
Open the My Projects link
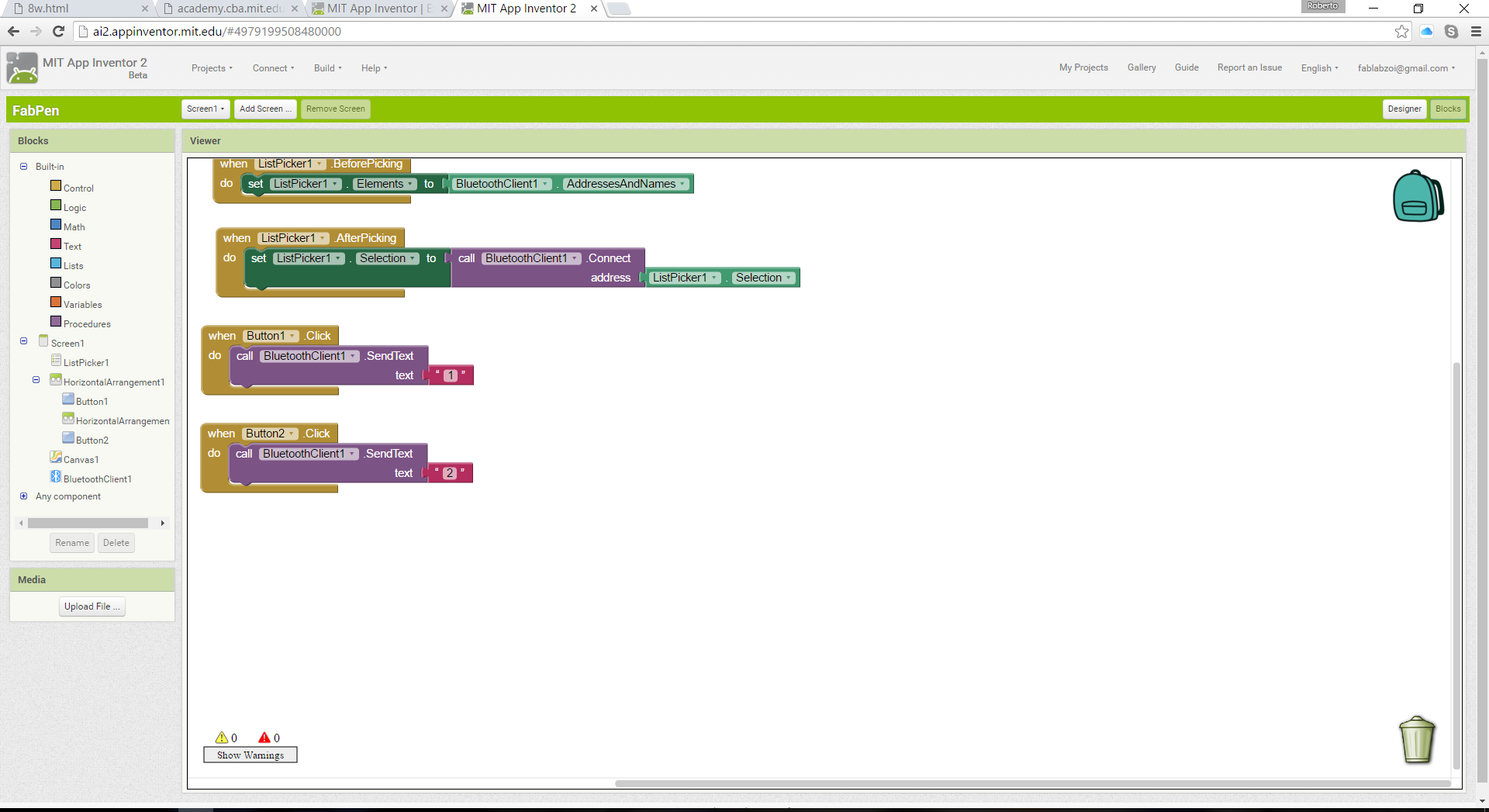tap(1083, 67)
